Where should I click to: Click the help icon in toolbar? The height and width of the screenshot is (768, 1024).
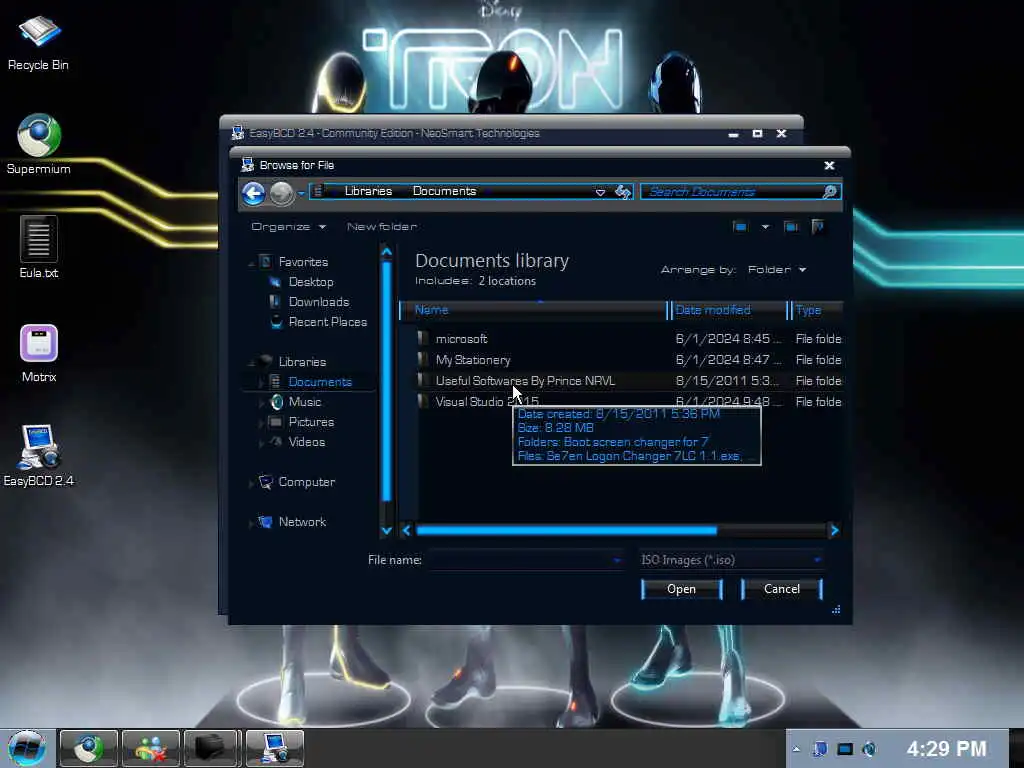[x=817, y=227]
